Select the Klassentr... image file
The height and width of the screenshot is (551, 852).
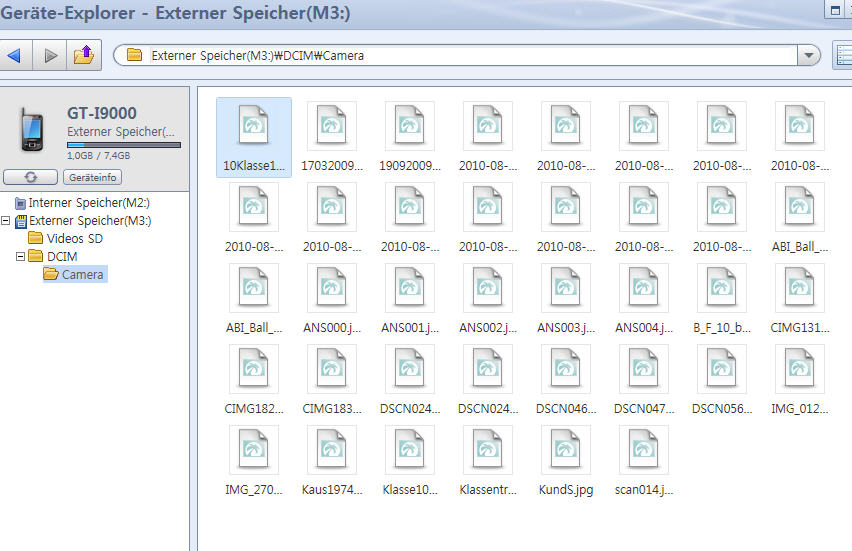click(x=488, y=461)
